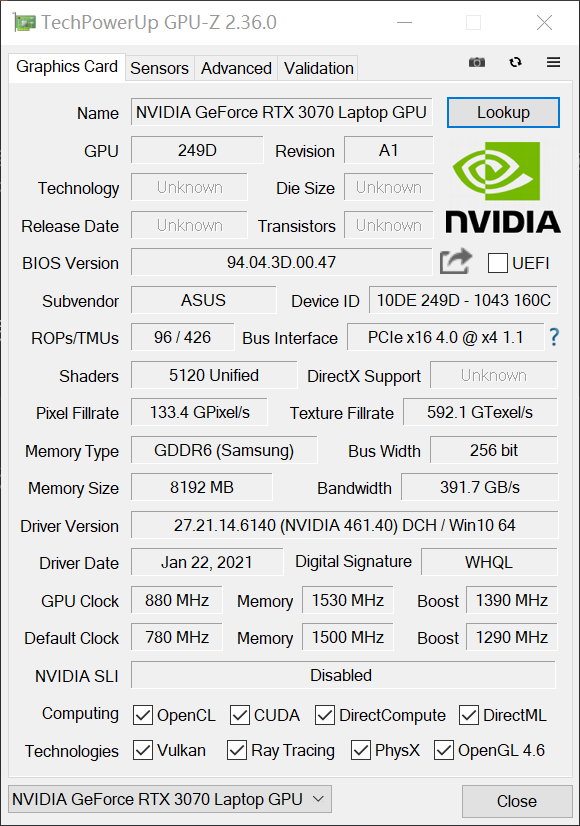Toggle the DirectML checkbox
This screenshot has height=826, width=580.
pos(469,715)
